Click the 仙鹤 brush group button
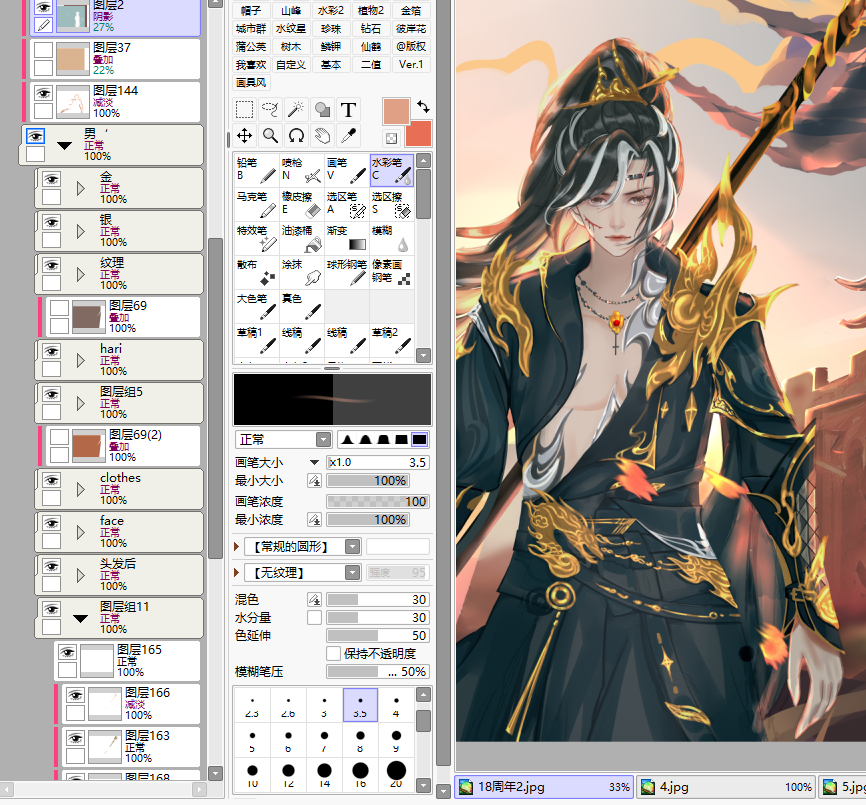This screenshot has width=866, height=805. coord(371,47)
